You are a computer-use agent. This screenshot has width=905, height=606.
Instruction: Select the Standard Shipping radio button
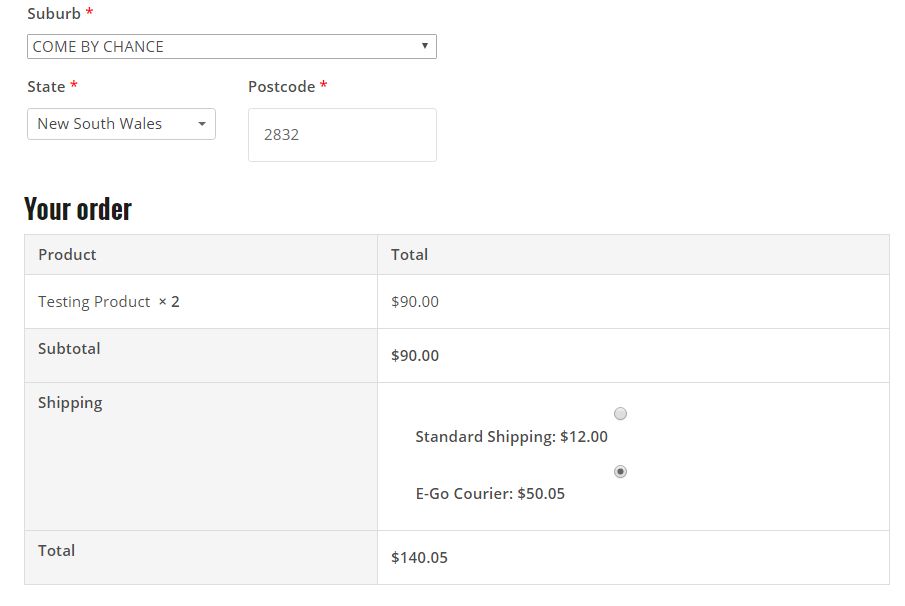(x=620, y=414)
